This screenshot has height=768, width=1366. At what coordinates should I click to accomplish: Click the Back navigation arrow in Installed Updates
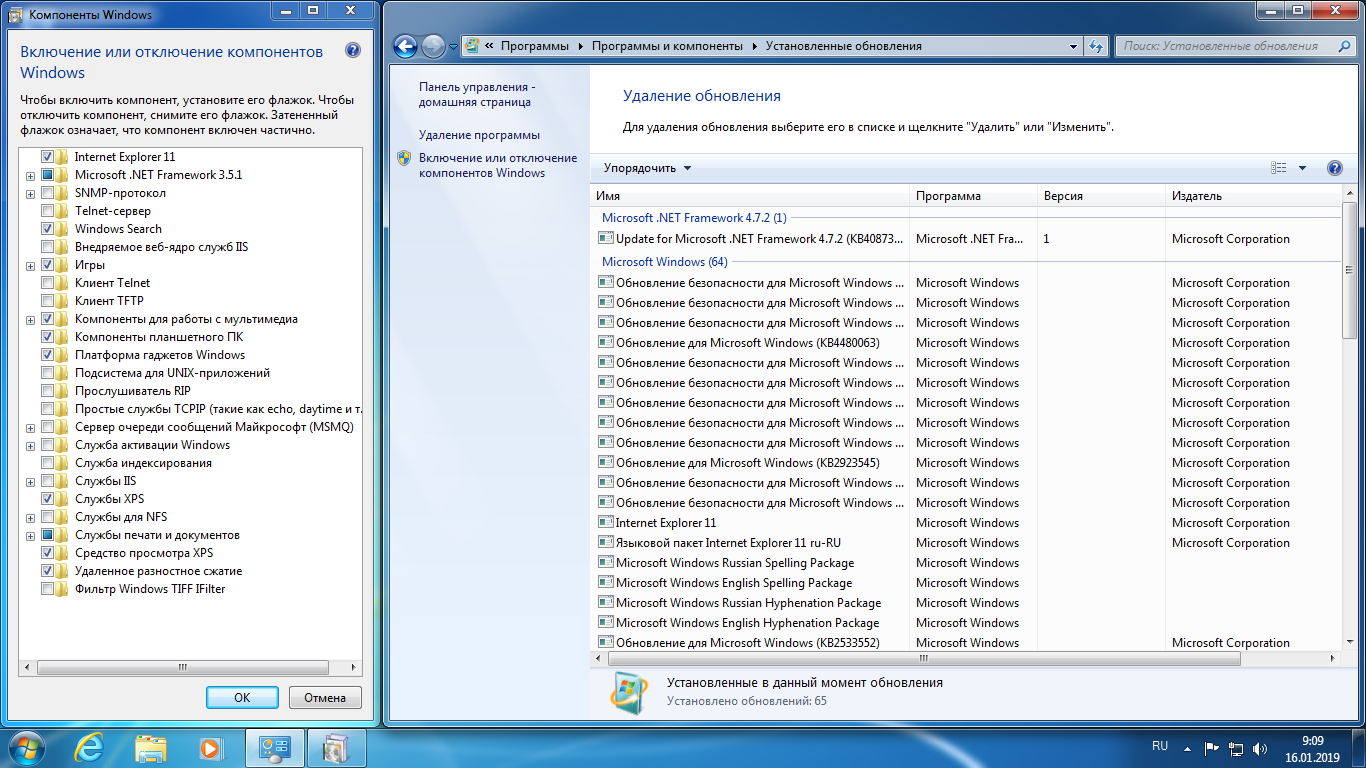405,46
